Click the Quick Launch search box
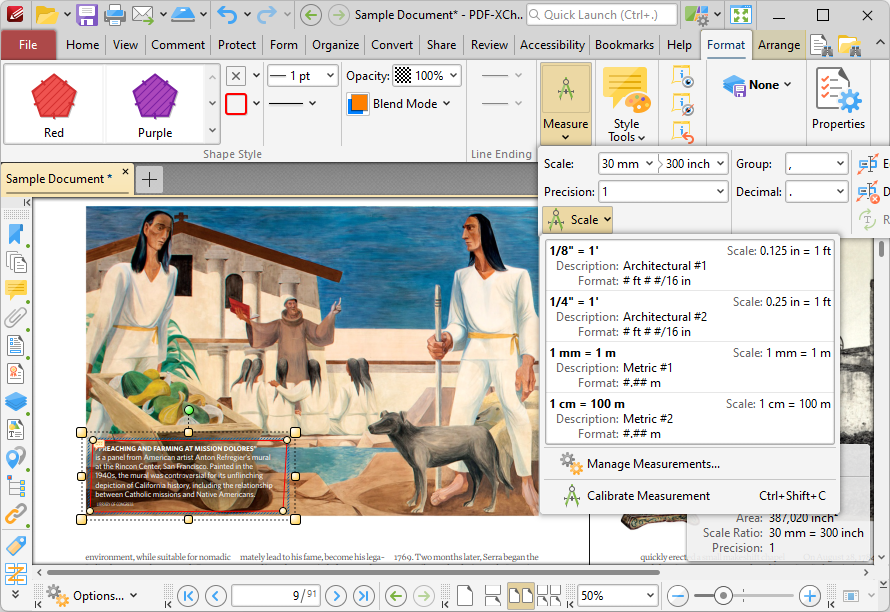The height and width of the screenshot is (612, 890). point(602,15)
